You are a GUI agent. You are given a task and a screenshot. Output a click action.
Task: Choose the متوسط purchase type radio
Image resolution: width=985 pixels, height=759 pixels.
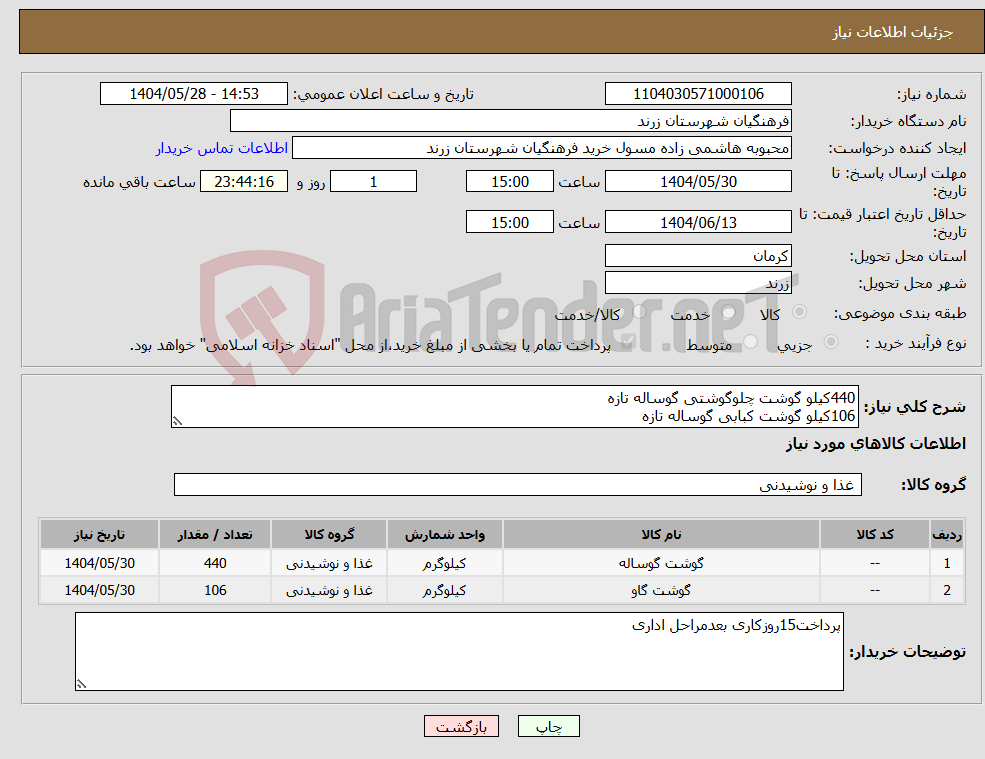pos(750,342)
